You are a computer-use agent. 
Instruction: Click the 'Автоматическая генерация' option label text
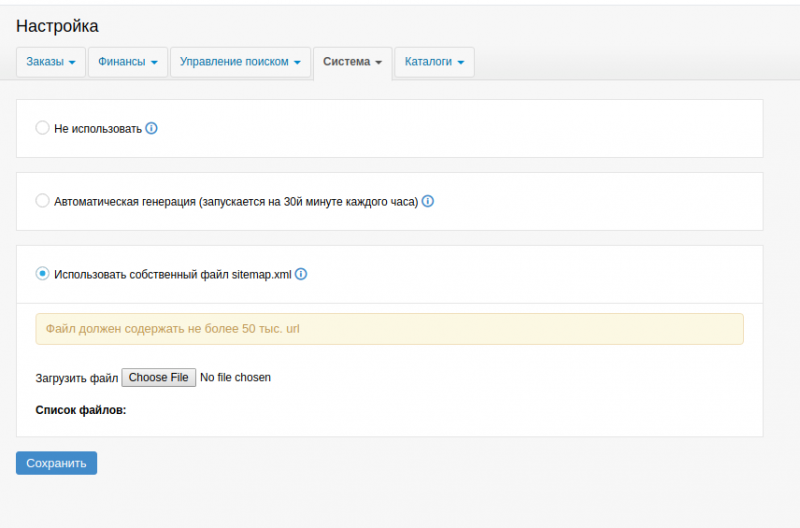point(236,201)
